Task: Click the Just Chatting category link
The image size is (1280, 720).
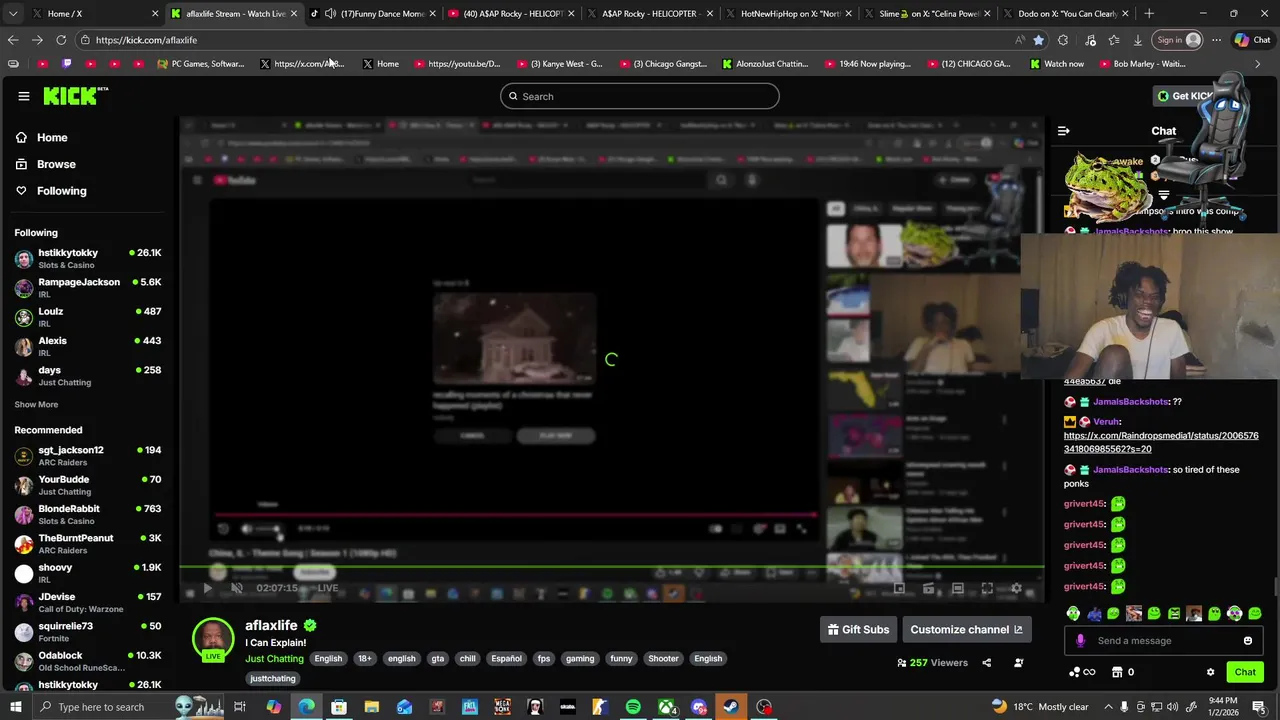Action: pyautogui.click(x=274, y=659)
